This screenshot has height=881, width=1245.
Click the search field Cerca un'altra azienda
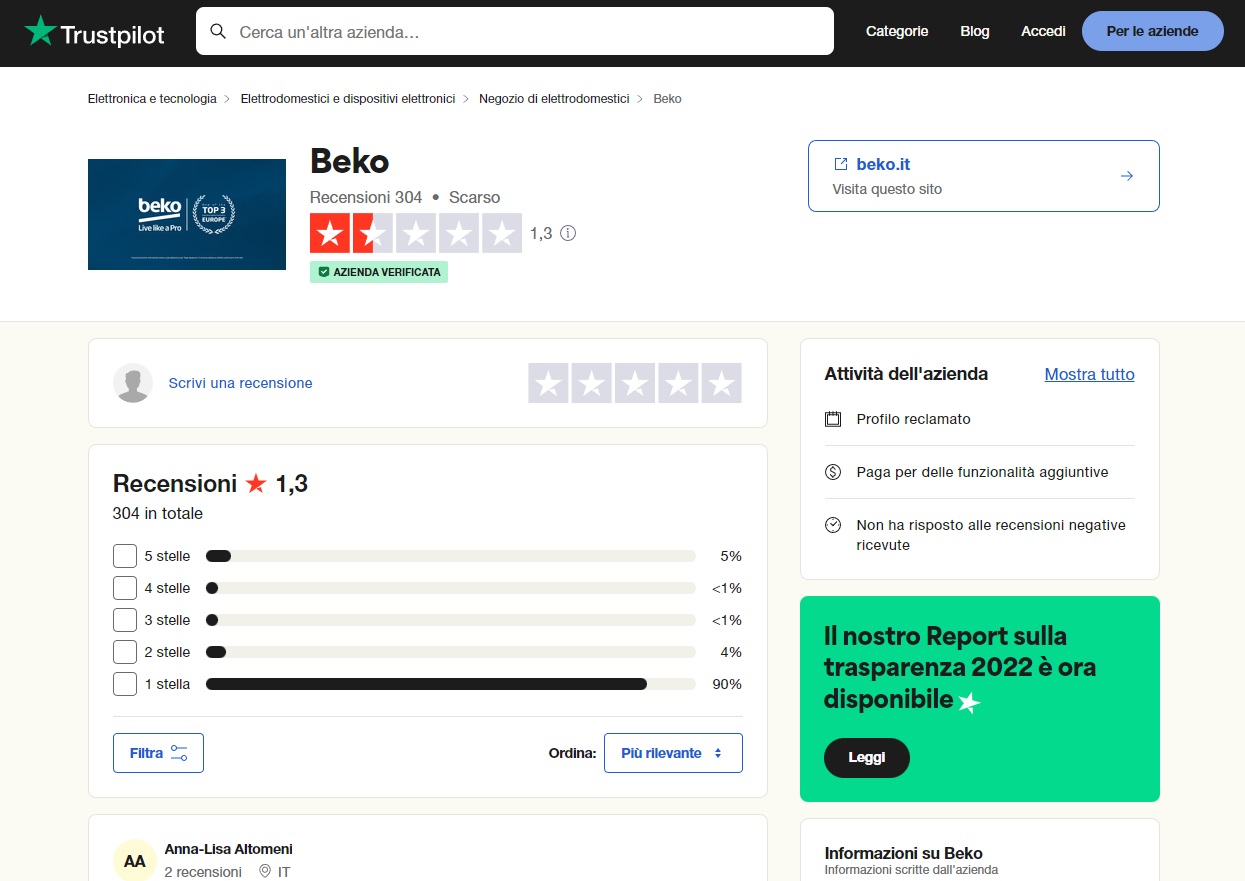pos(515,31)
